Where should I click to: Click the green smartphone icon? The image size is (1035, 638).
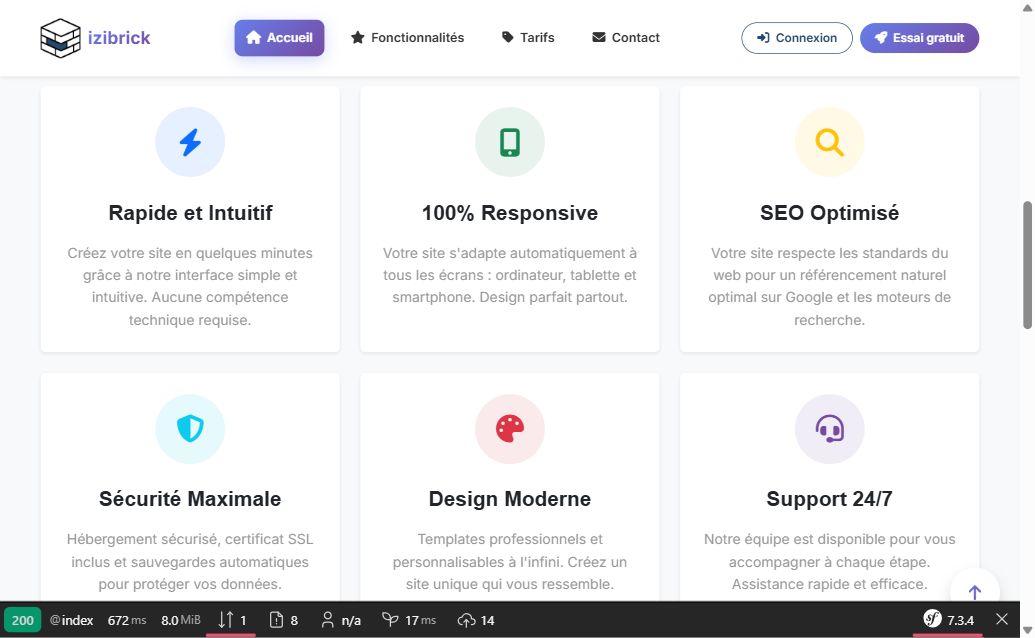tap(510, 142)
